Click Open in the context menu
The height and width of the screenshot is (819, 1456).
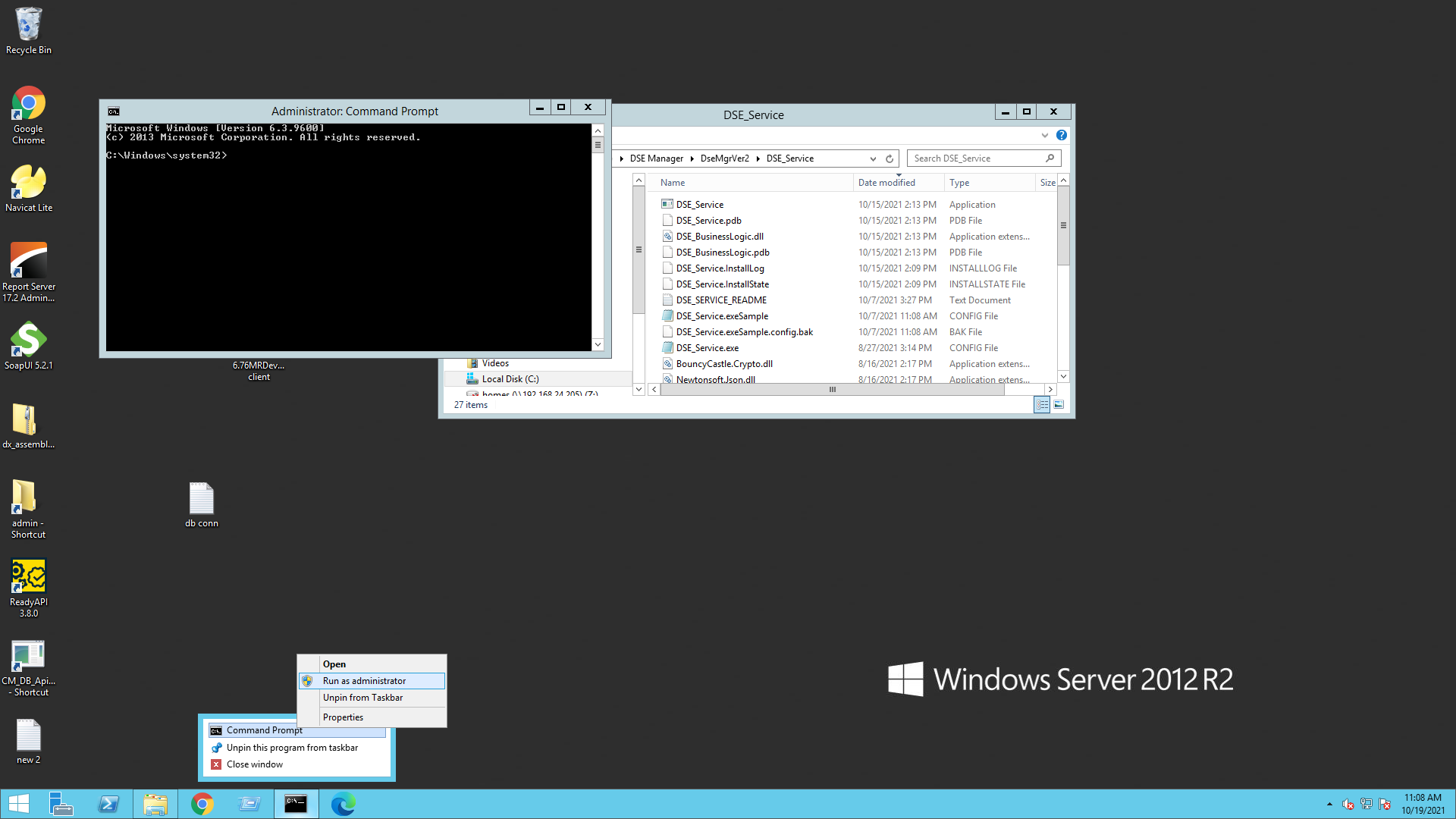click(333, 663)
